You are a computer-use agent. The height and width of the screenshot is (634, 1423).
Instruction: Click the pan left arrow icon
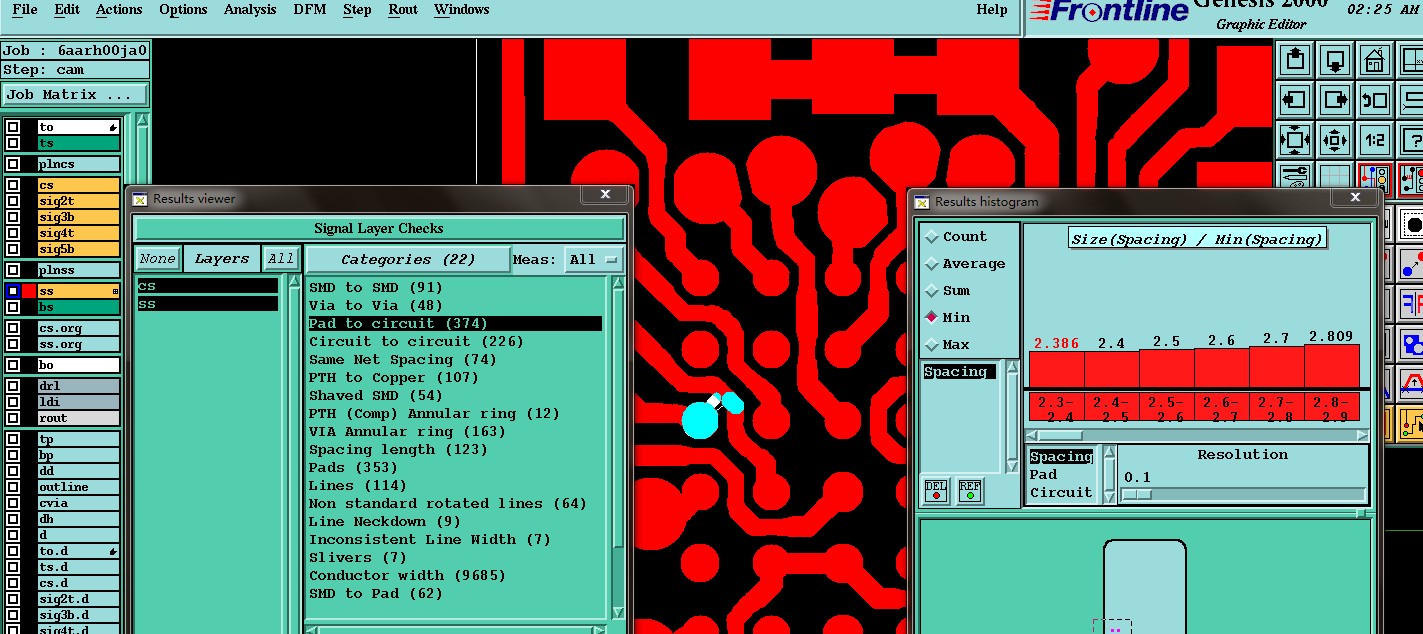tap(1295, 100)
